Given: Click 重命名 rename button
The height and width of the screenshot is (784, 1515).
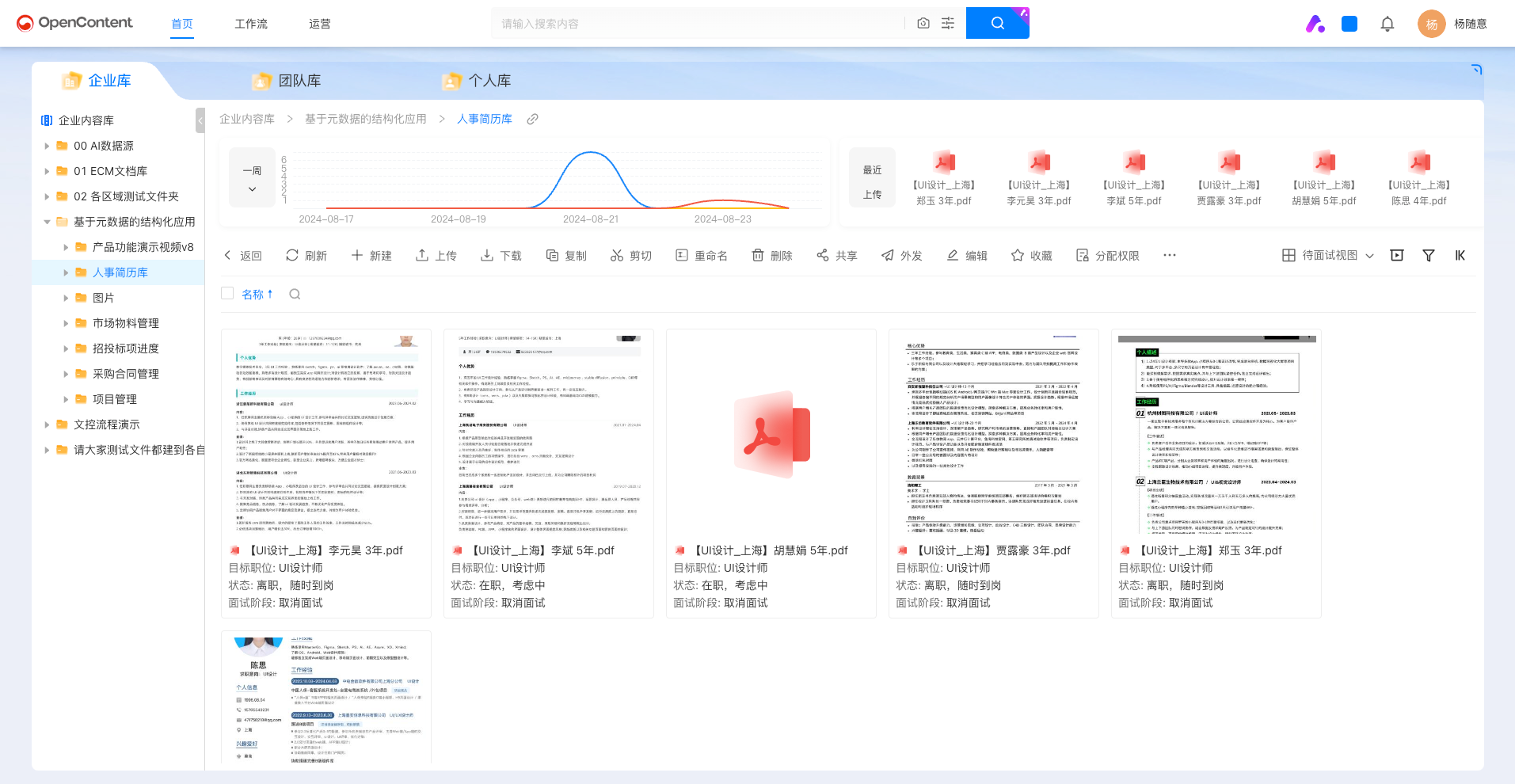Looking at the screenshot, I should pyautogui.click(x=702, y=255).
